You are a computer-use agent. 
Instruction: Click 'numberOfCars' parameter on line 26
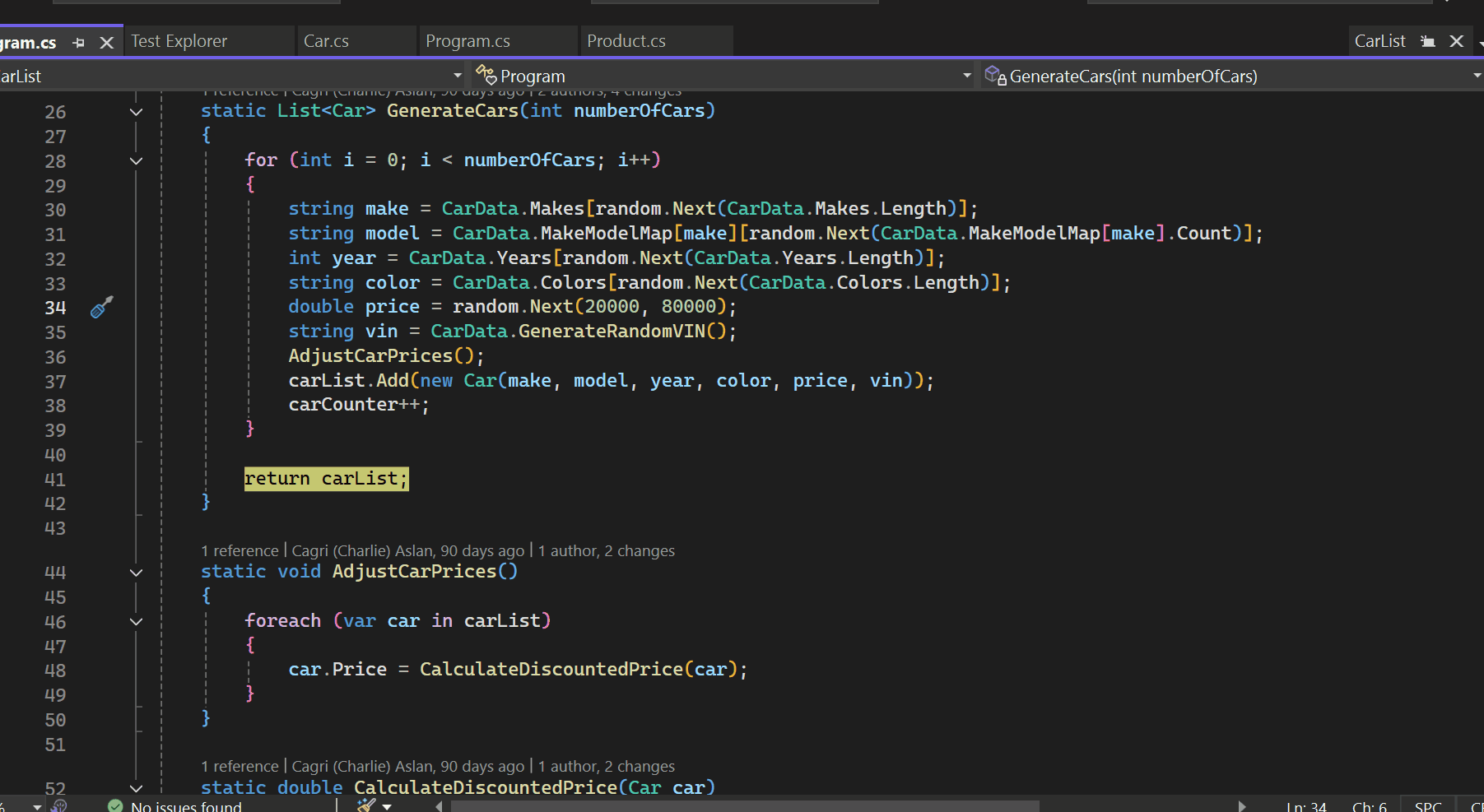639,111
